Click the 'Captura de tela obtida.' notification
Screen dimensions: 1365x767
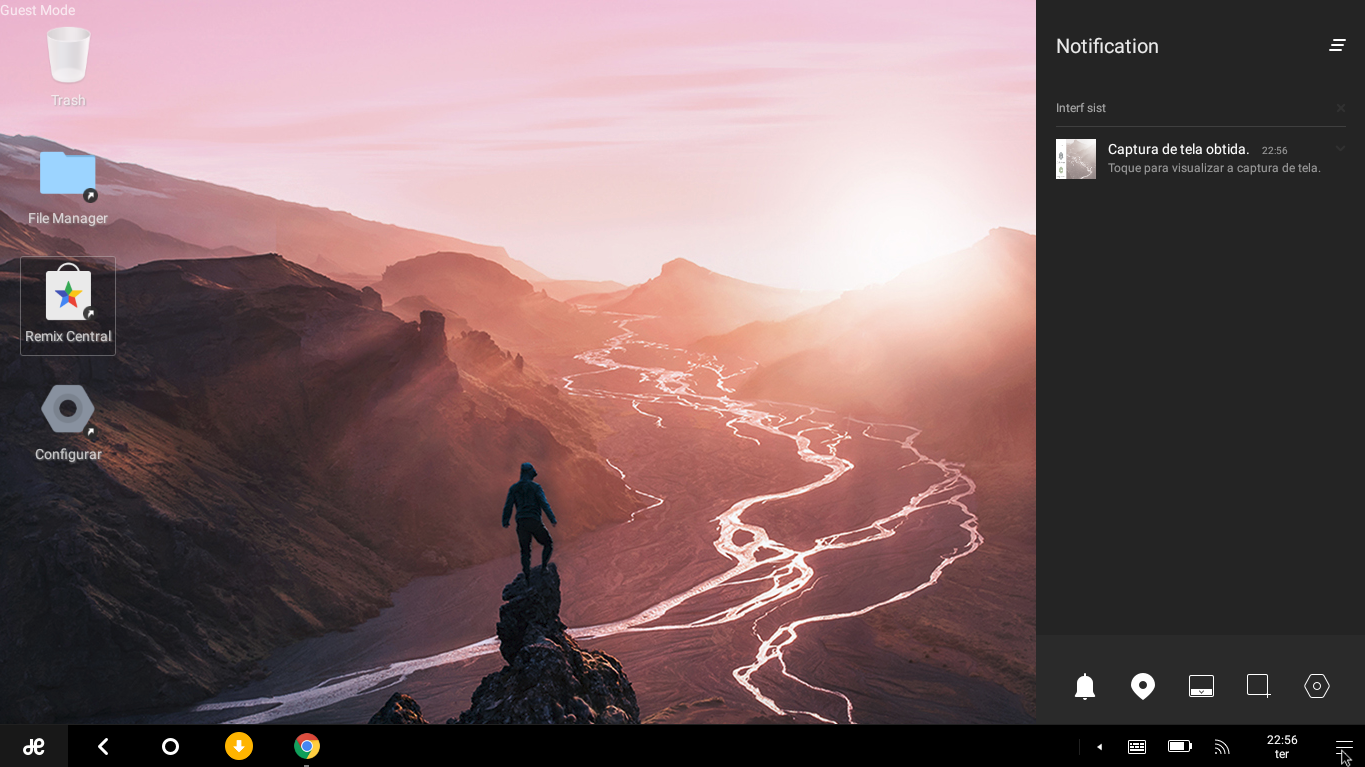pyautogui.click(x=1179, y=149)
